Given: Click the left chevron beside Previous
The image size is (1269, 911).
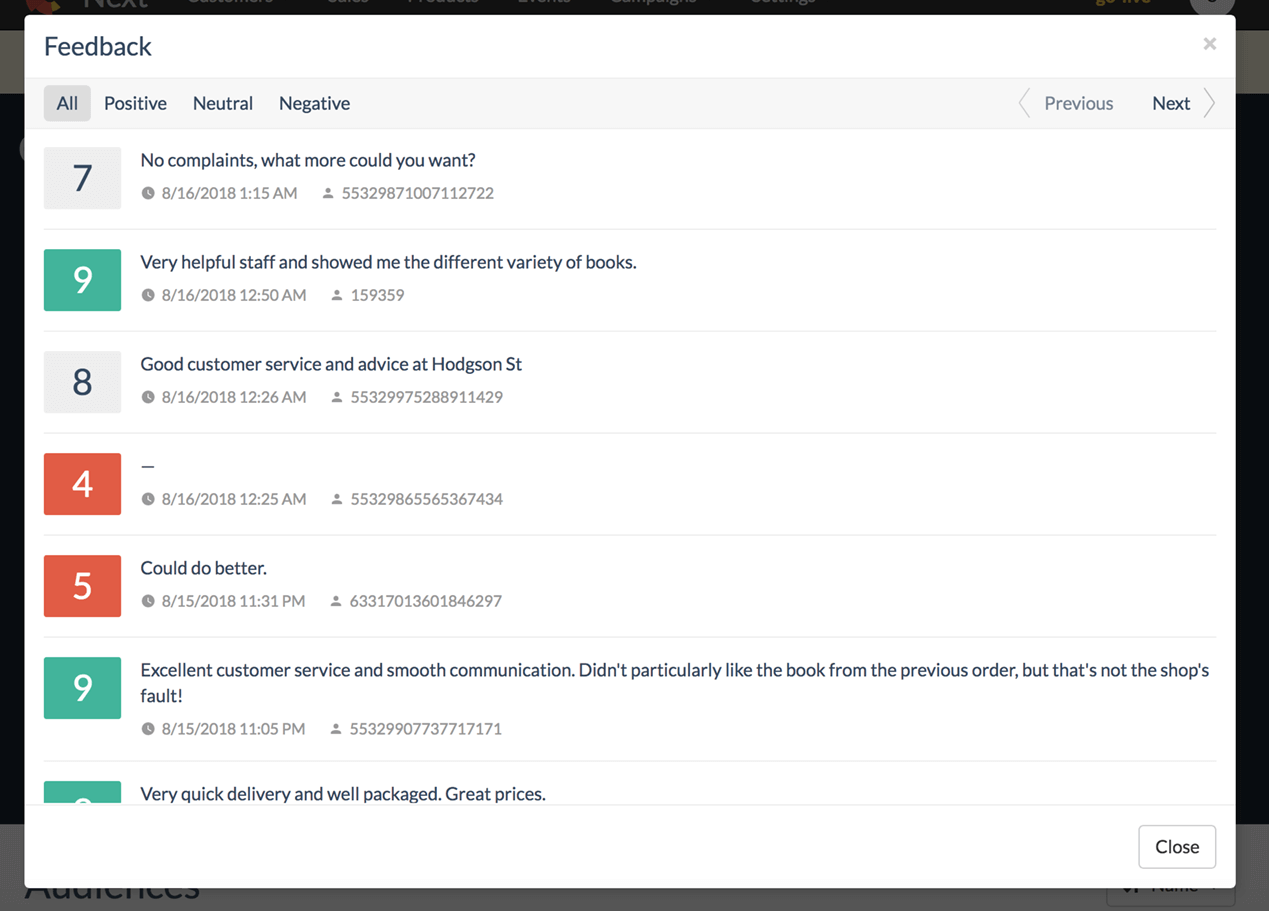Looking at the screenshot, I should (1024, 103).
